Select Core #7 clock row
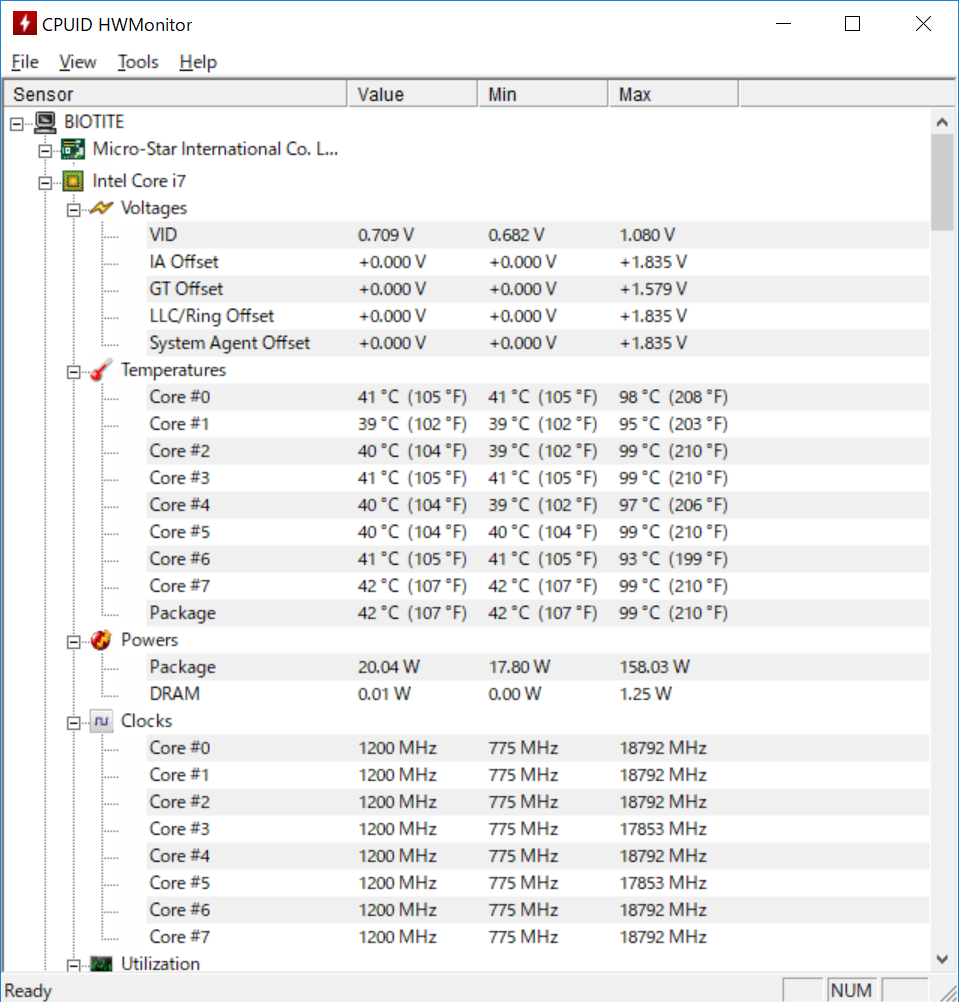The image size is (959, 1002). tap(537, 937)
